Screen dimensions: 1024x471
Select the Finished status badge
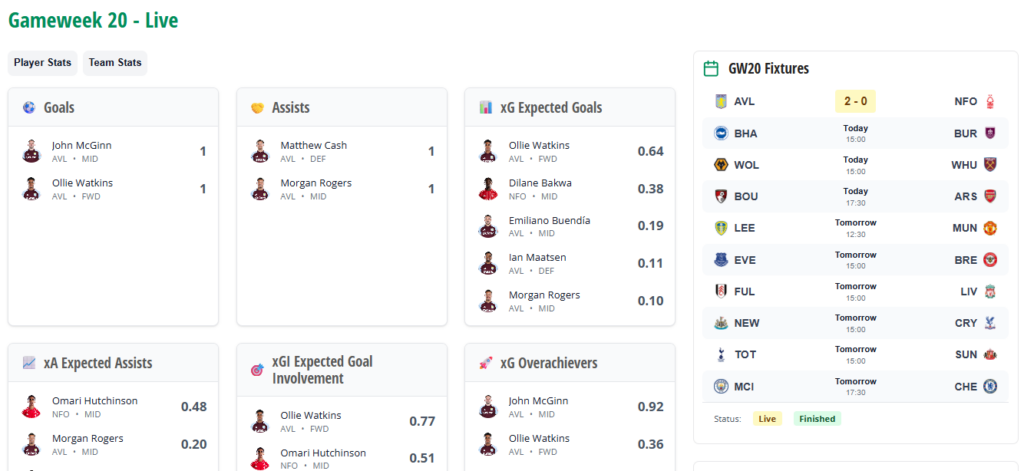[817, 419]
